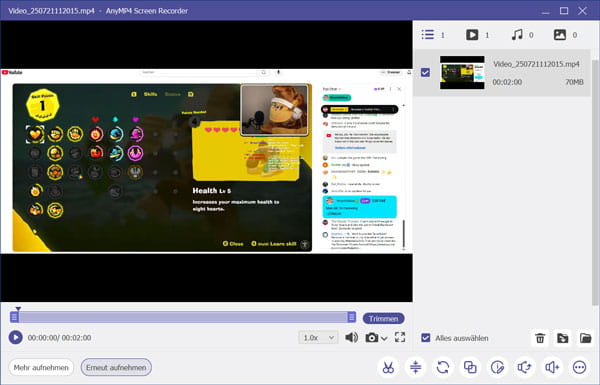Click the 00:02:00 duration of the recording
The height and width of the screenshot is (385, 600).
(507, 82)
